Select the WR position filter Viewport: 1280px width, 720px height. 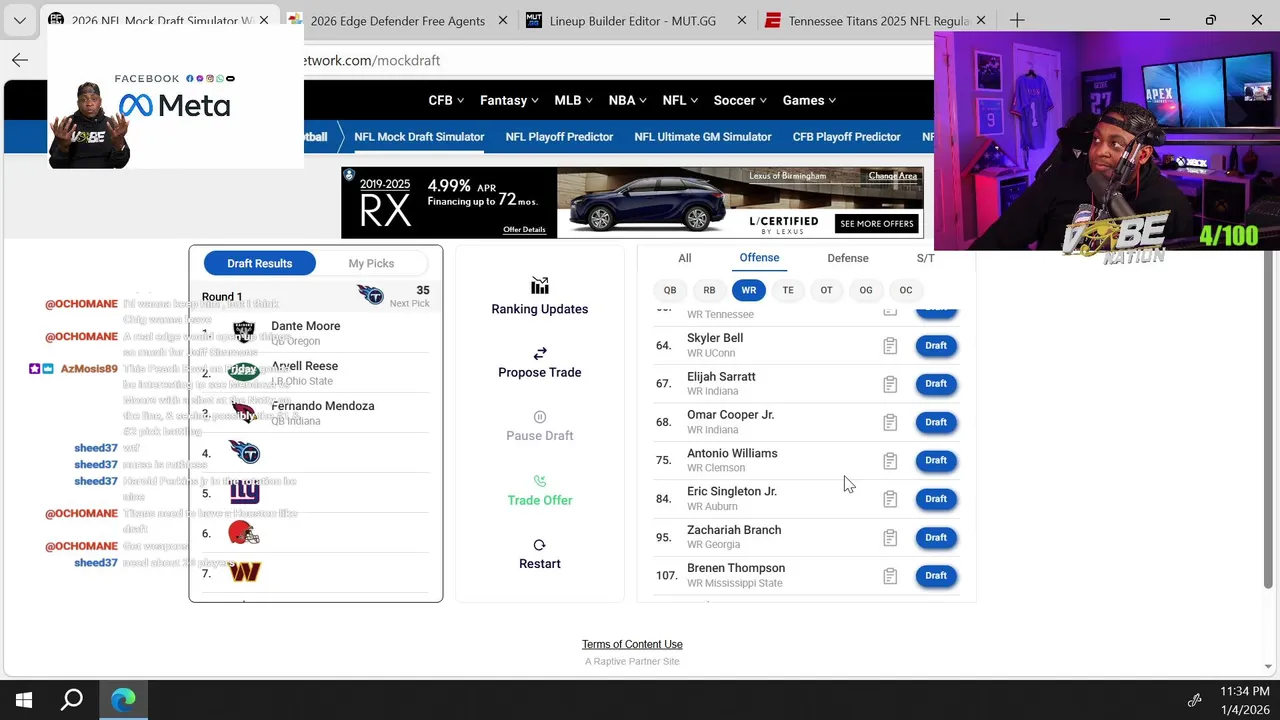point(749,290)
